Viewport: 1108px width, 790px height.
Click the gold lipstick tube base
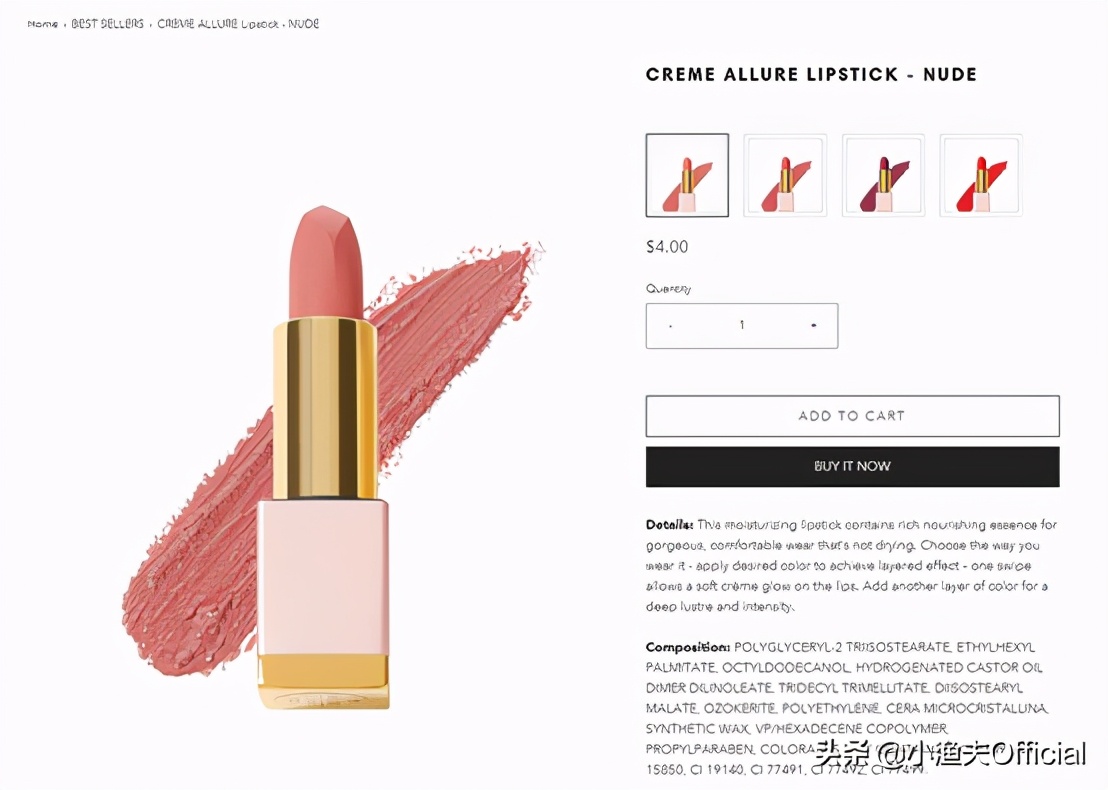[323, 681]
